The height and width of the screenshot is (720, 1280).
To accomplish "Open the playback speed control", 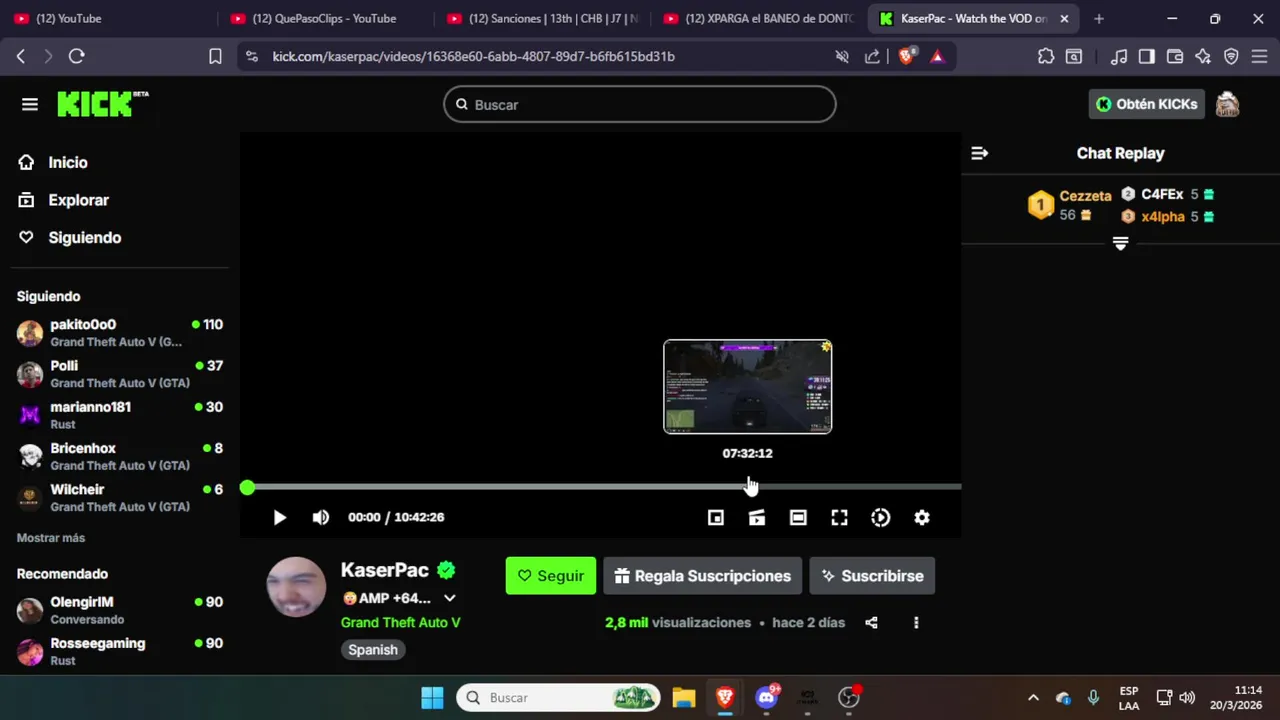I will point(880,517).
